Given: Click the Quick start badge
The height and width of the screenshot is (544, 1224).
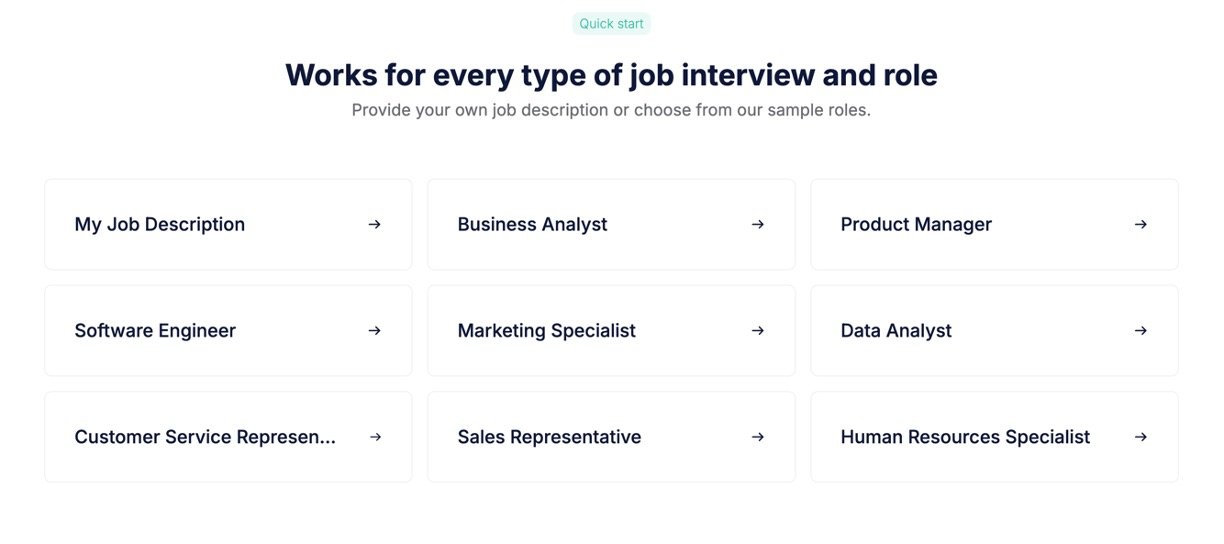Looking at the screenshot, I should (x=611, y=24).
